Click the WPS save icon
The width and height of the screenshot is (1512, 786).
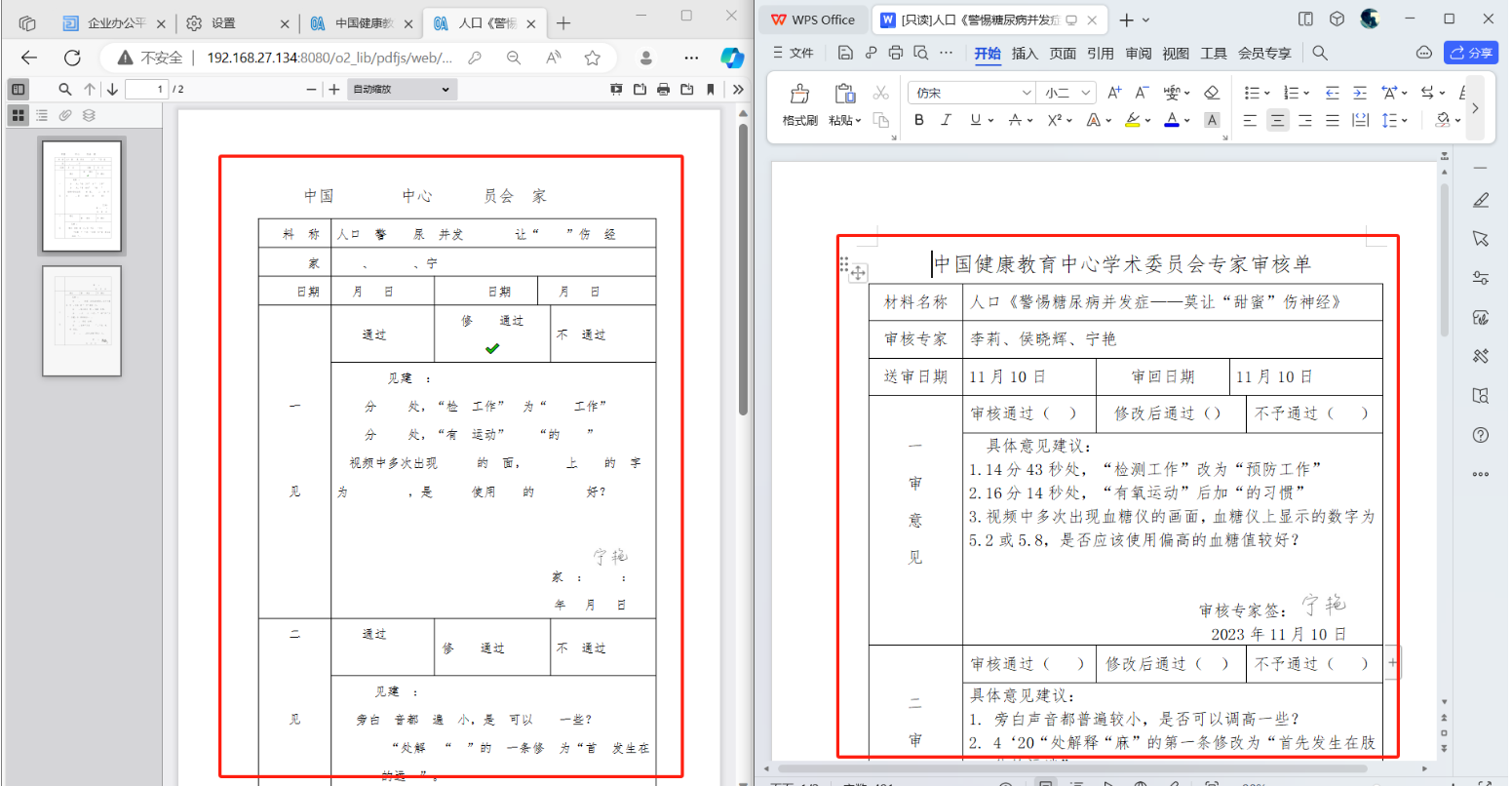845,53
